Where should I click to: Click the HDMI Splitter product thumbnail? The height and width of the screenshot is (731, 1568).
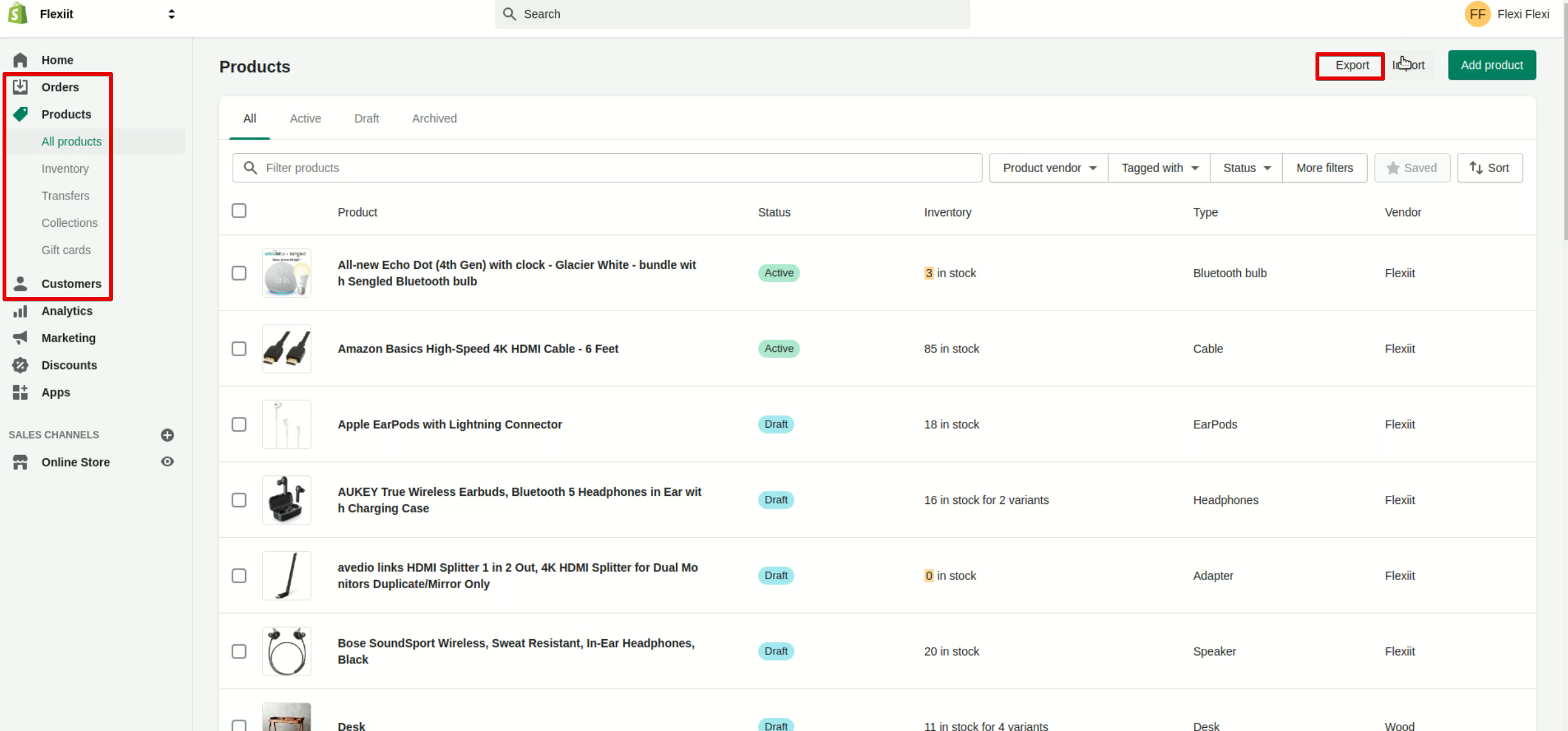pyautogui.click(x=286, y=575)
